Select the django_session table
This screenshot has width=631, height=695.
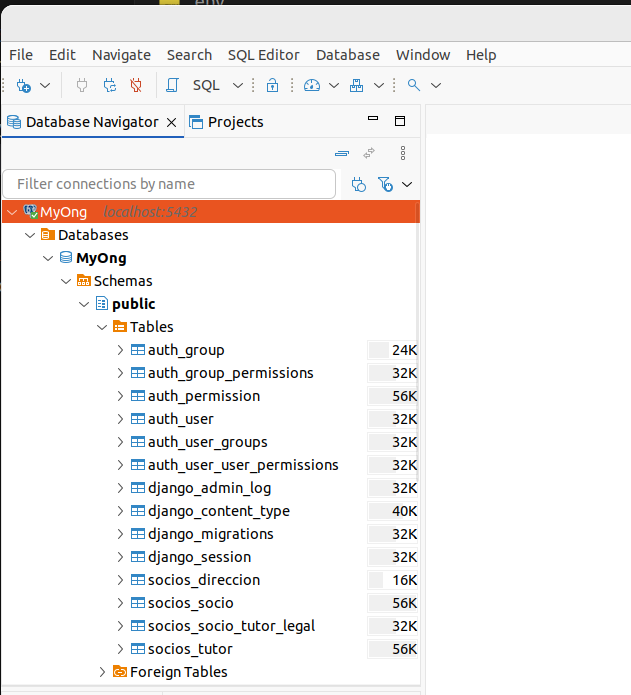[199, 557]
